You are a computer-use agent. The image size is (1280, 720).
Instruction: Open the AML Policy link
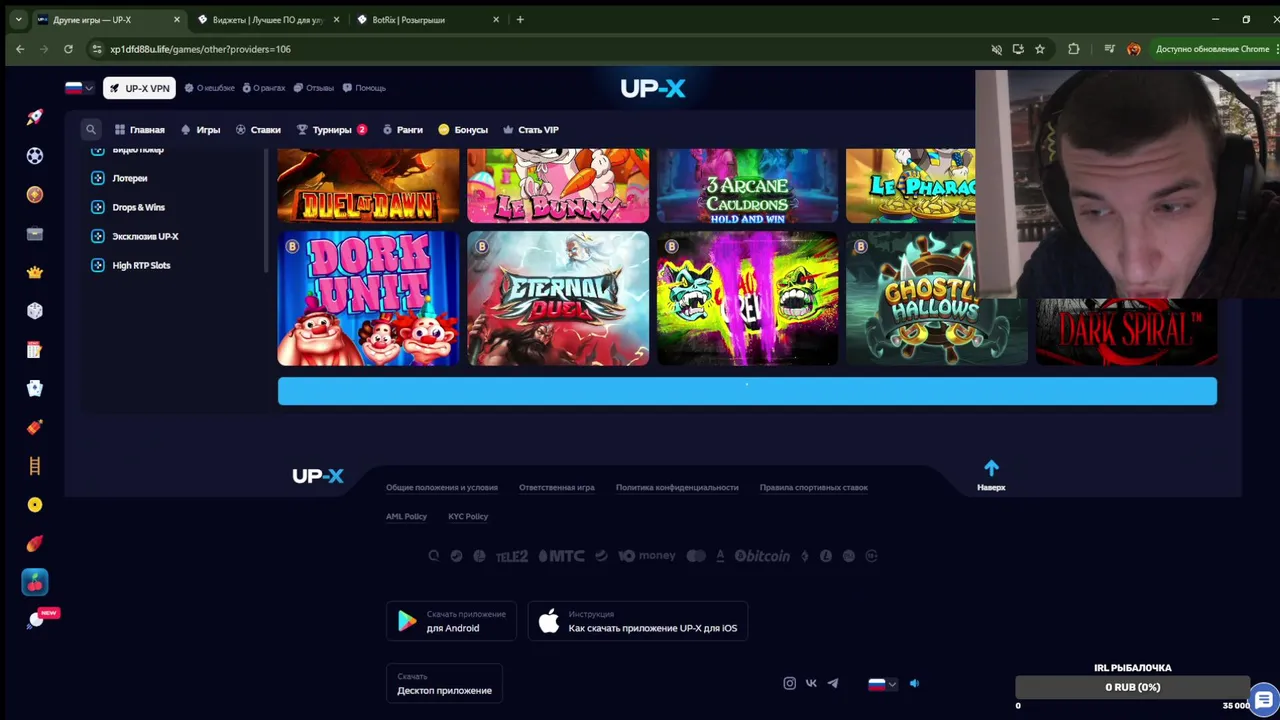(406, 517)
